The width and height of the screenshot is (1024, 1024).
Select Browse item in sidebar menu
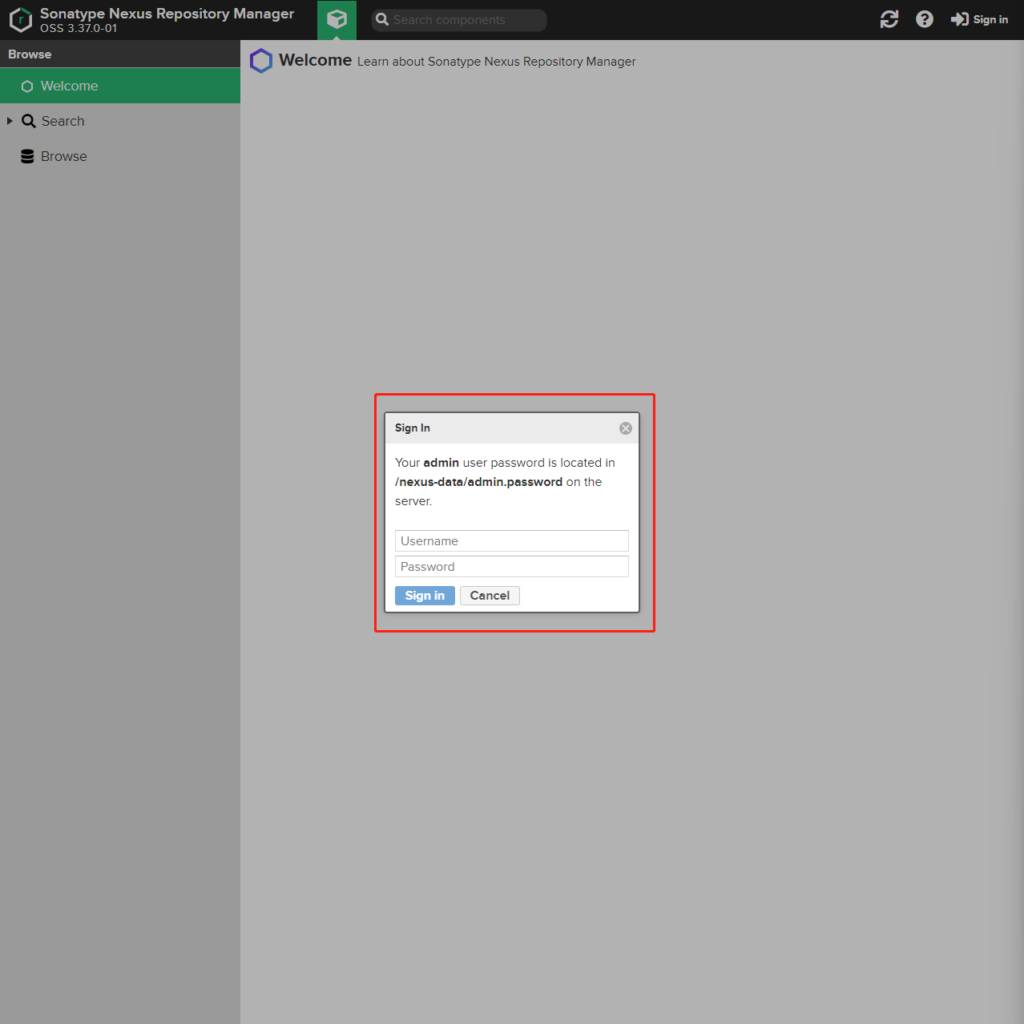[x=64, y=157]
